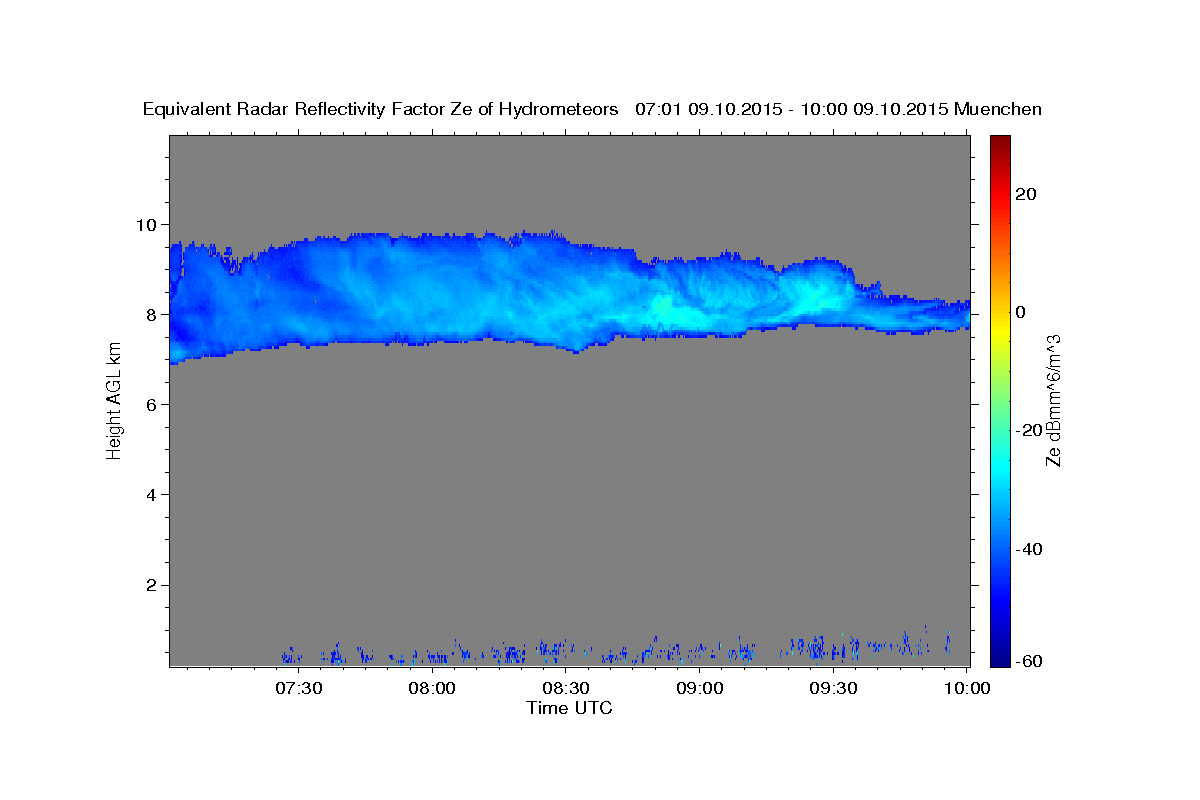Viewport: 1200px width, 800px height.
Task: Click the height tick label '8'
Action: coord(152,314)
